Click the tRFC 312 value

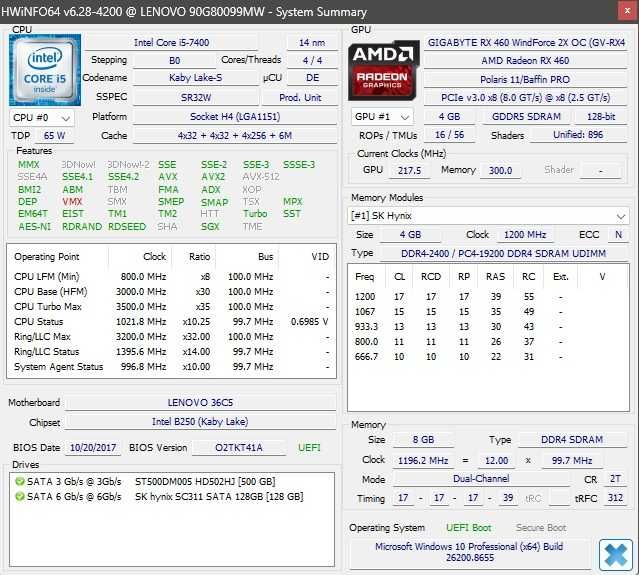click(615, 498)
